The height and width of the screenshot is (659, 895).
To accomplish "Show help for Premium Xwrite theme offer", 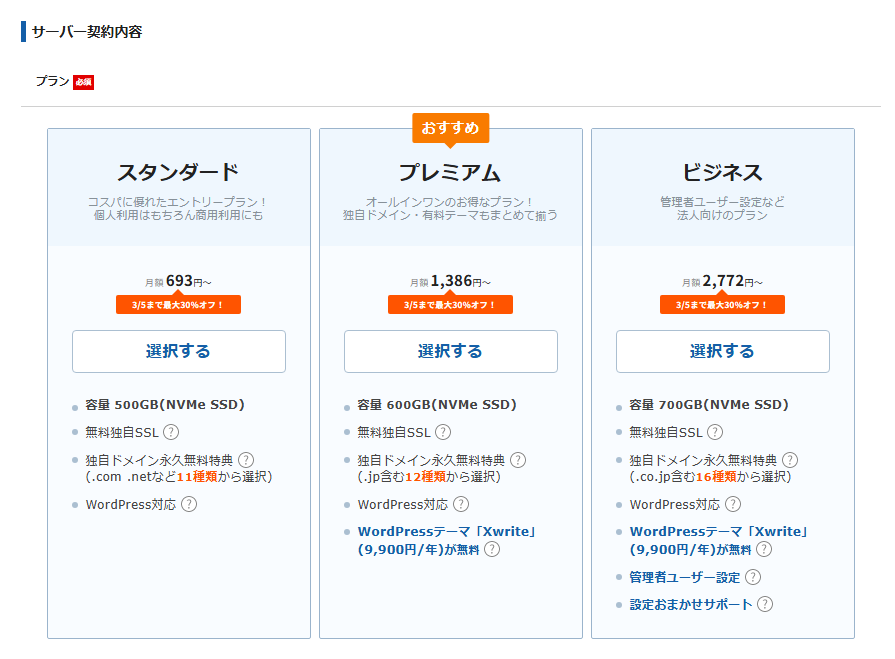I will tap(492, 549).
